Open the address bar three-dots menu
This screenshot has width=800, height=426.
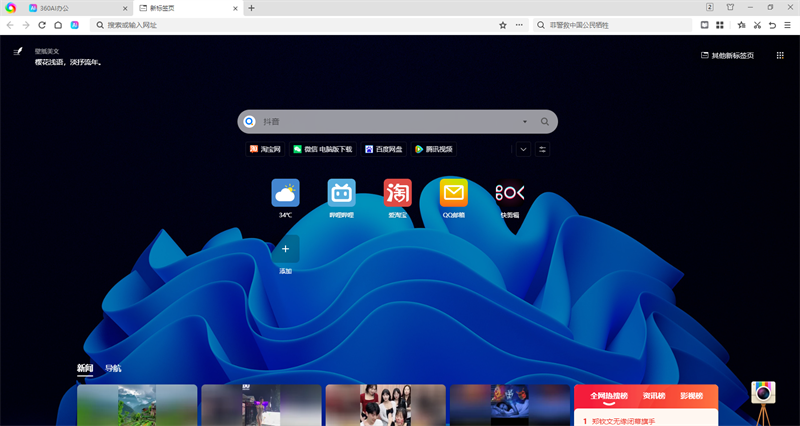pyautogui.click(x=519, y=25)
